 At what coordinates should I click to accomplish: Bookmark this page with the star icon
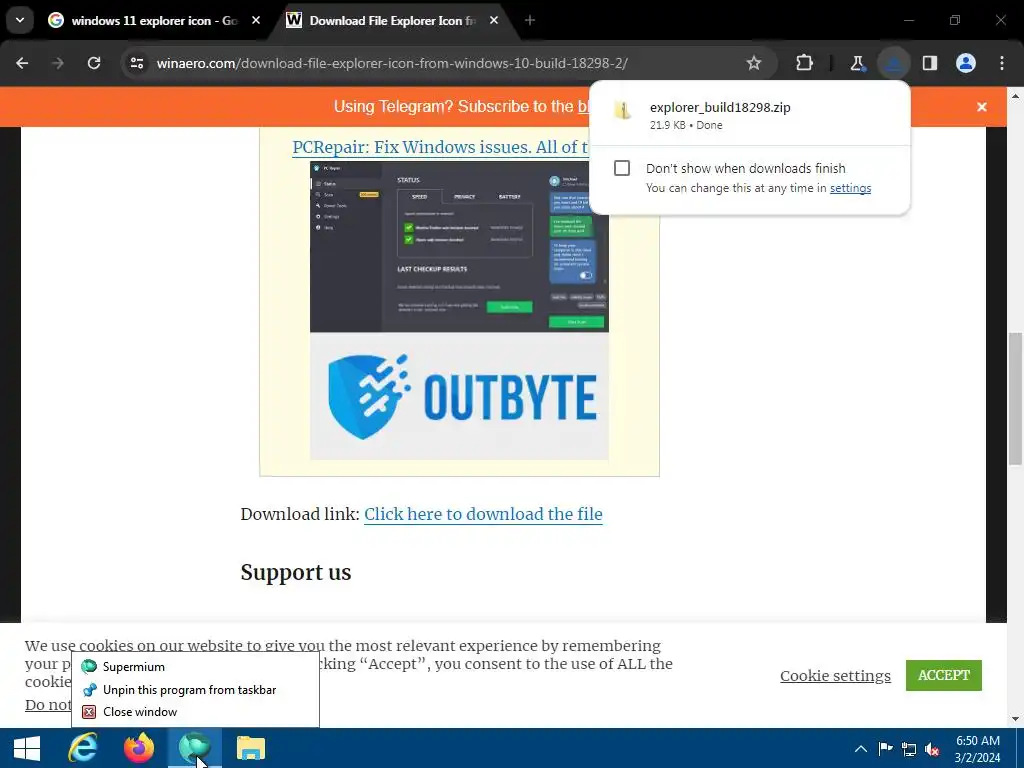pyautogui.click(x=754, y=63)
